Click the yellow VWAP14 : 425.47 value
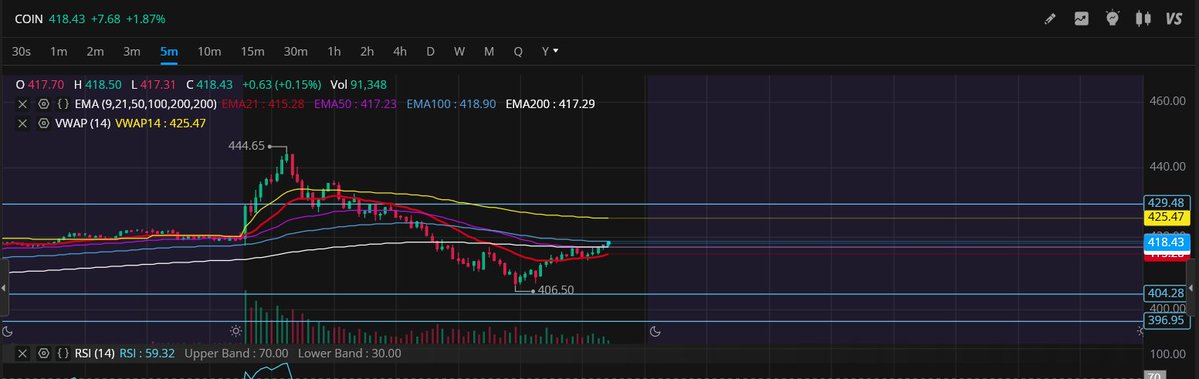Screen dimensions: 1199x379 tap(161, 123)
